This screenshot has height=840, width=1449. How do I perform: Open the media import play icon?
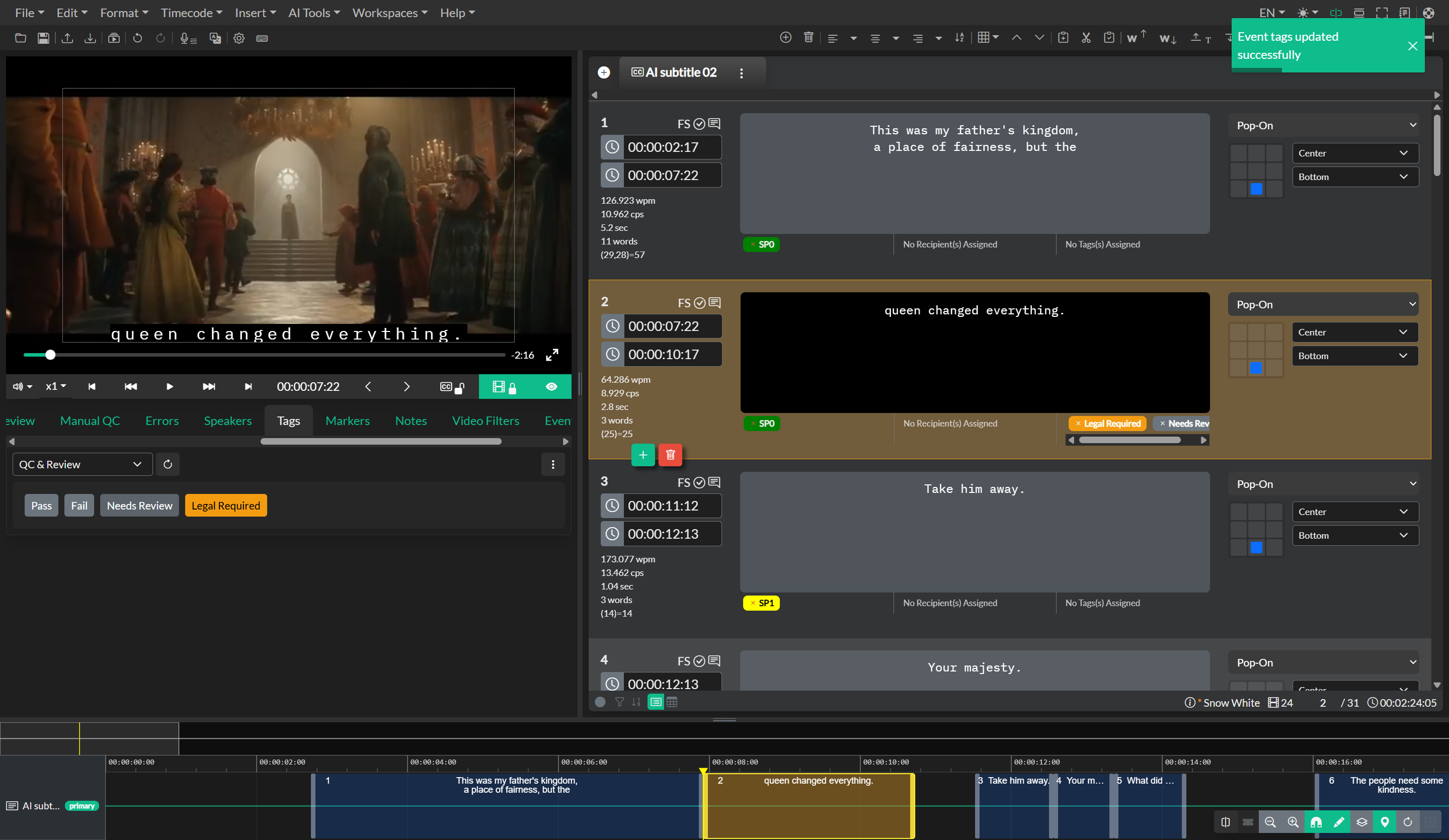click(114, 38)
